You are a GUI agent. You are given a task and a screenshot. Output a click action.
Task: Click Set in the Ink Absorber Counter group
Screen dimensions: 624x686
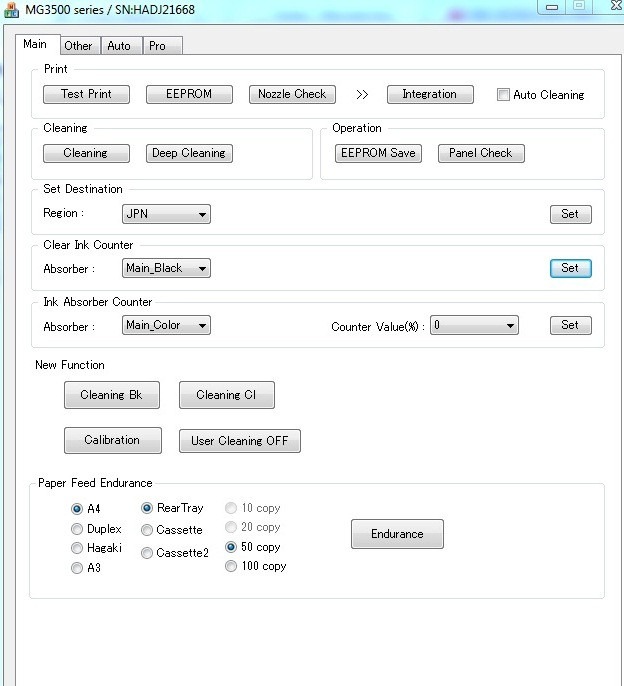(571, 325)
